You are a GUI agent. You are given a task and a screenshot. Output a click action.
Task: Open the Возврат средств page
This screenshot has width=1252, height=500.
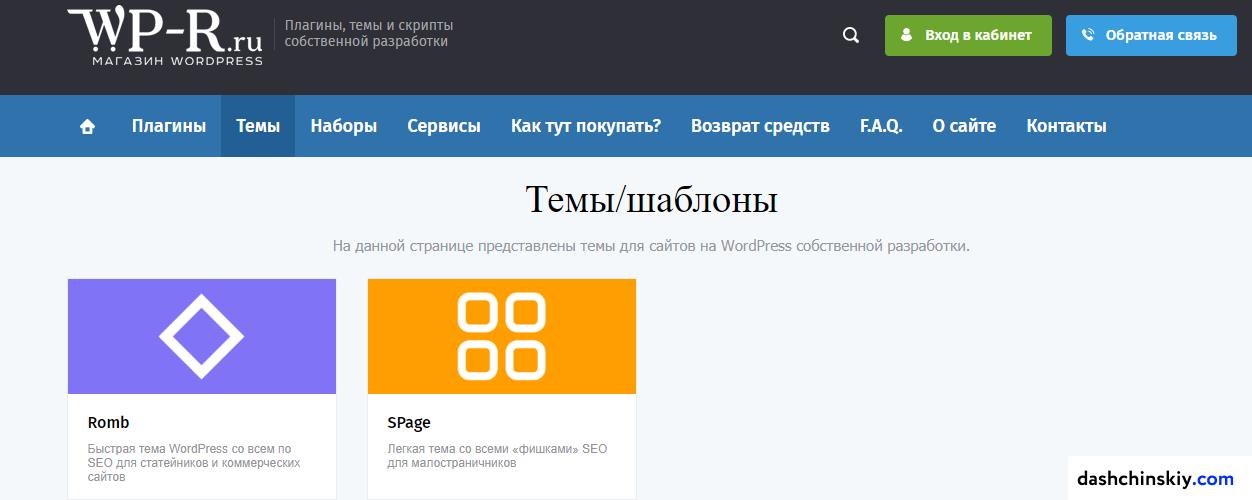760,126
